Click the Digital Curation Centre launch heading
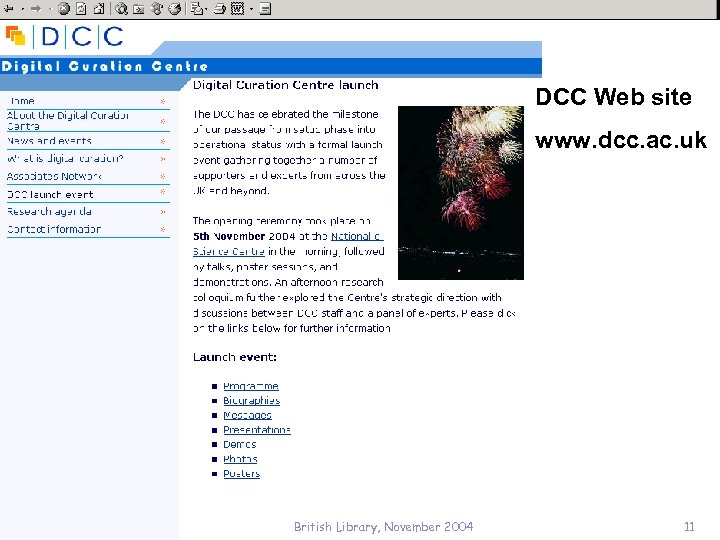720x540 pixels. [286, 85]
